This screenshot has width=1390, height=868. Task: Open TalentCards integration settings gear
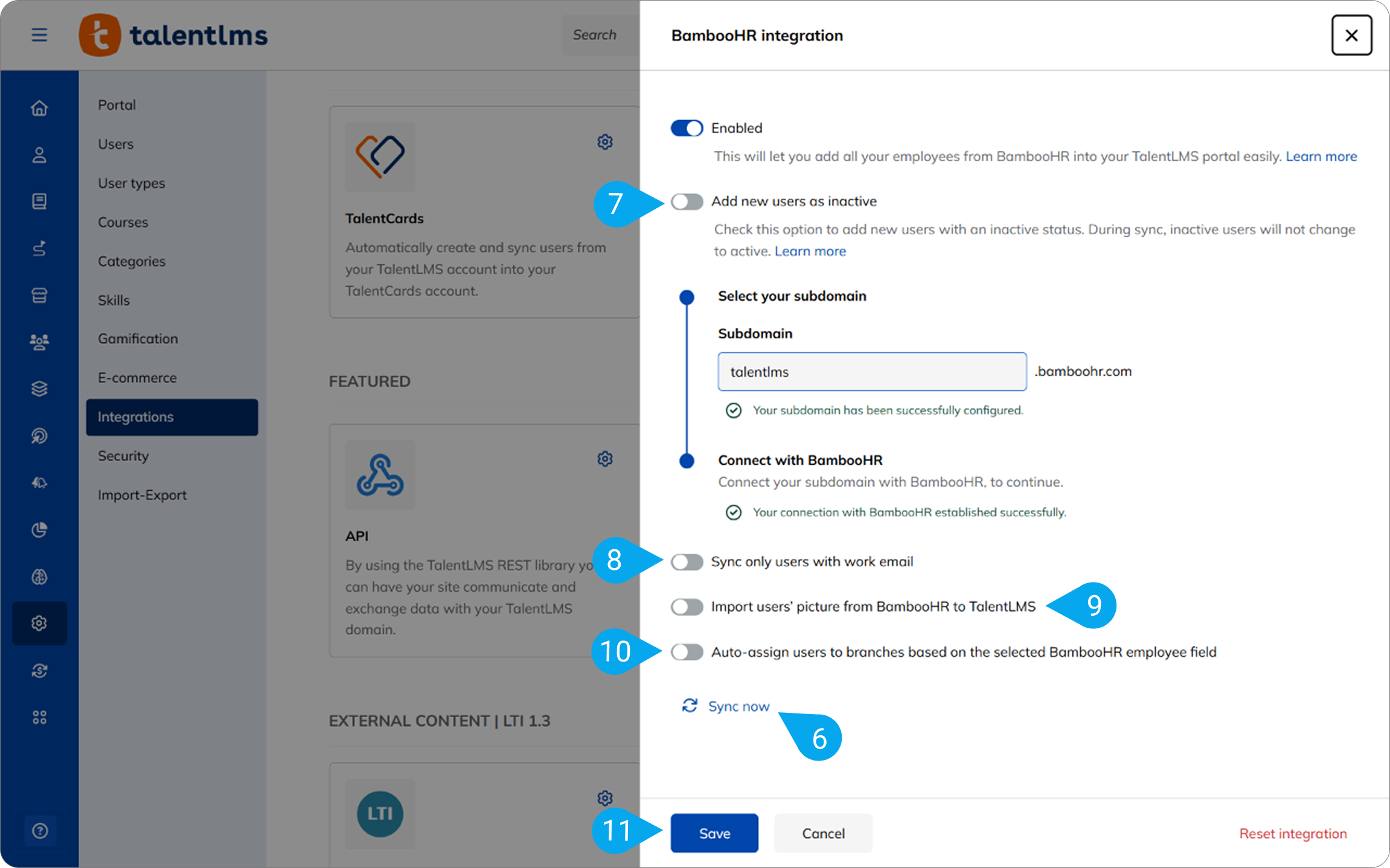pyautogui.click(x=605, y=142)
